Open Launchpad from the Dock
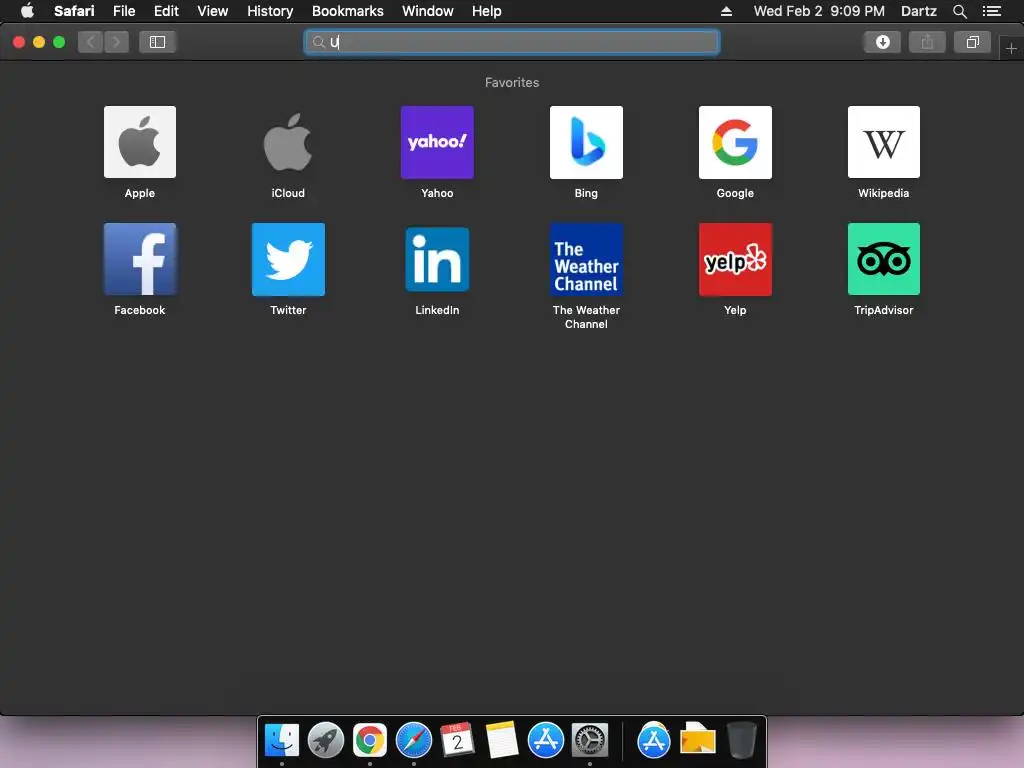Screen dimensions: 1024x768 click(326, 741)
